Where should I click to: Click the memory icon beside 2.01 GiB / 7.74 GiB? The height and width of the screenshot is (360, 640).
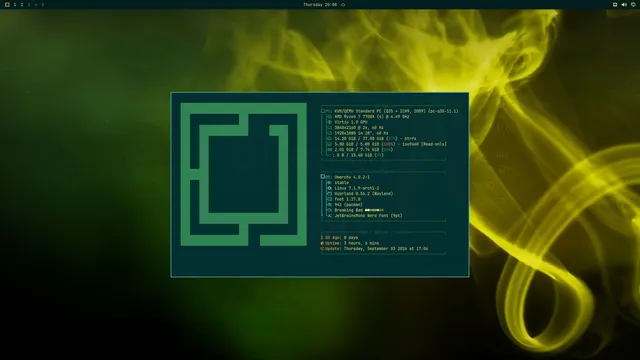(330, 149)
